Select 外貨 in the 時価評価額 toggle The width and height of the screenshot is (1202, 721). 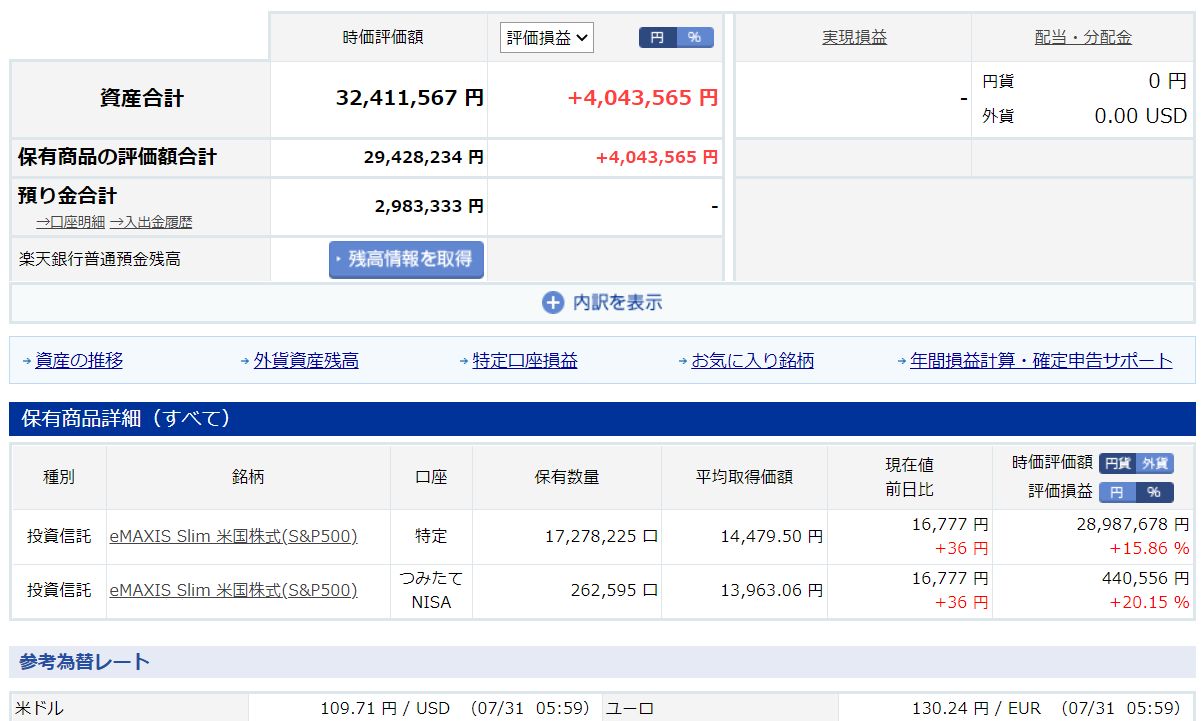pyautogui.click(x=1154, y=463)
